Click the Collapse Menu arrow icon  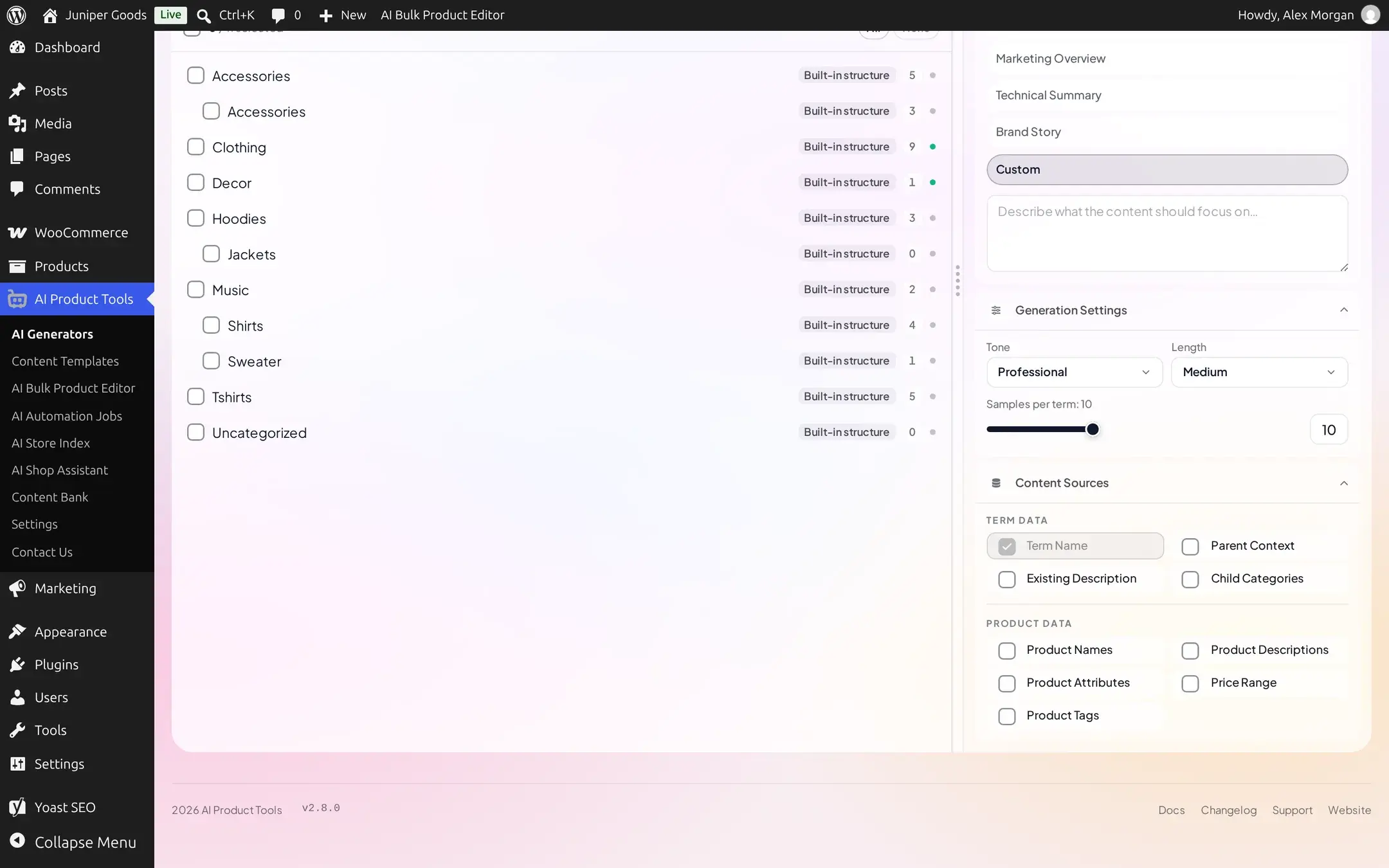17,841
